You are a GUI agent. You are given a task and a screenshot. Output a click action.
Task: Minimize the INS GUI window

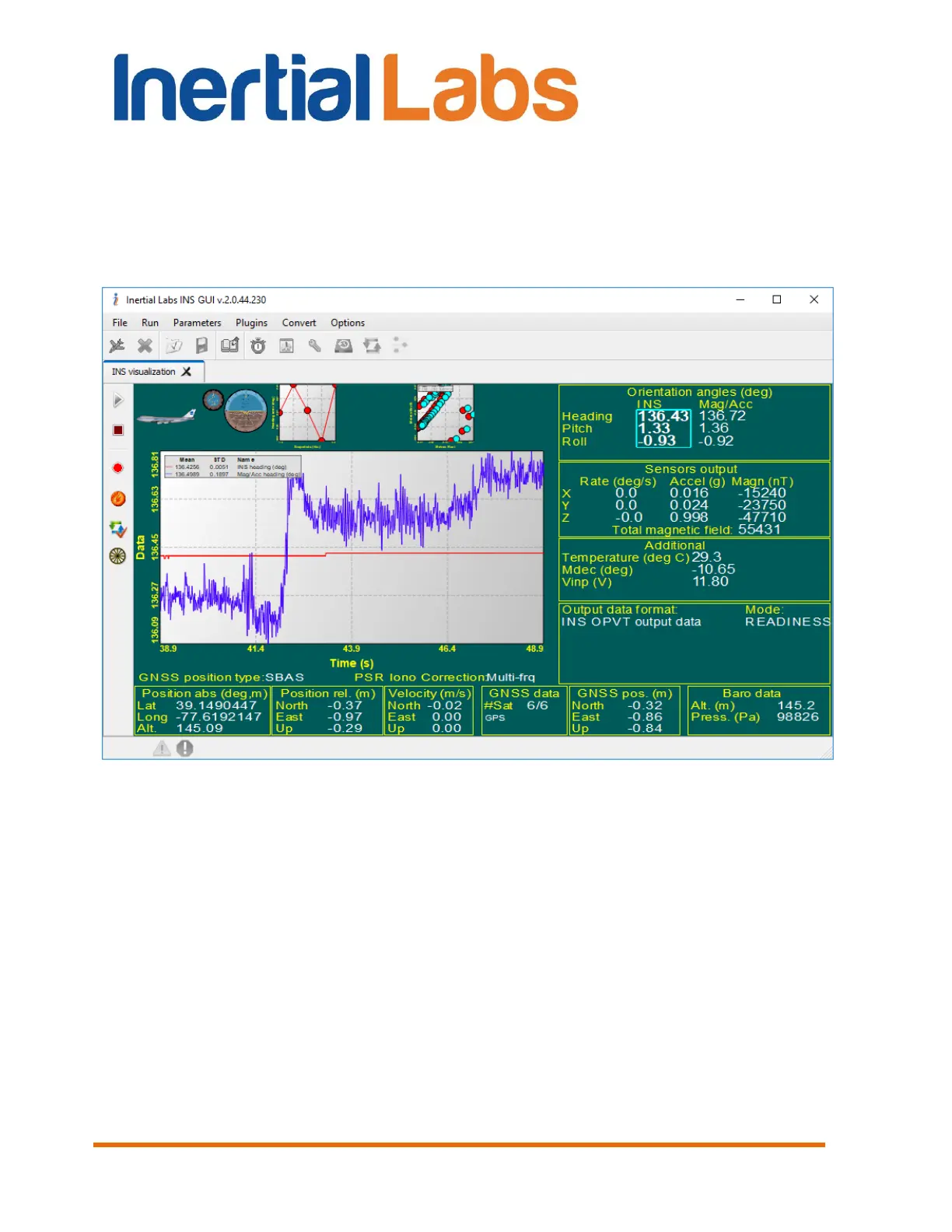(740, 299)
